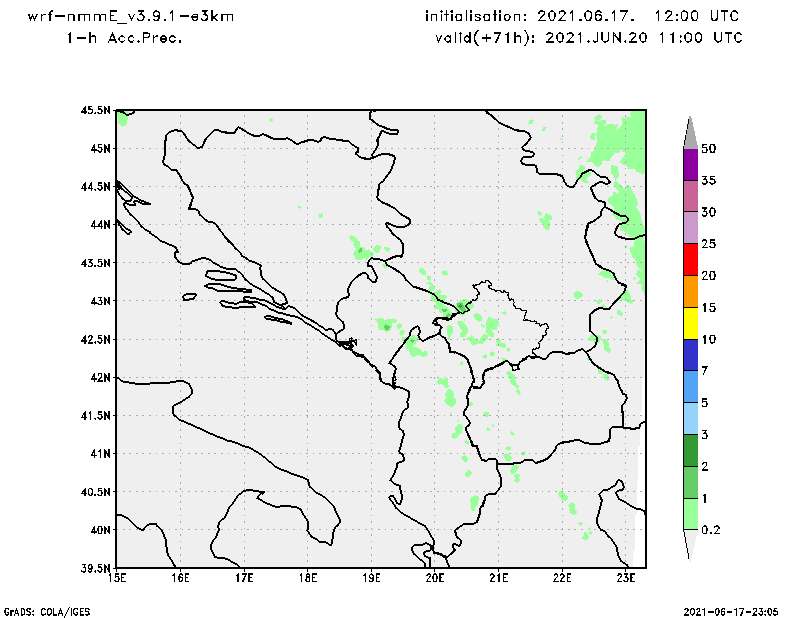
Task: Click the '1-h Acc.Prec.' subtitle
Action: coord(124,38)
